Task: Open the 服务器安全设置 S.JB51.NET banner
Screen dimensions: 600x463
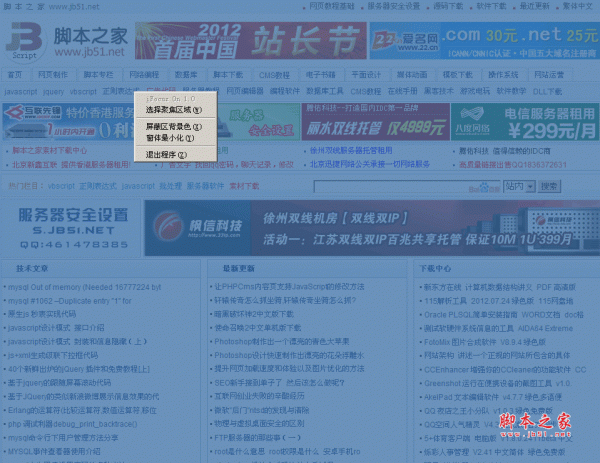Action: click(72, 228)
